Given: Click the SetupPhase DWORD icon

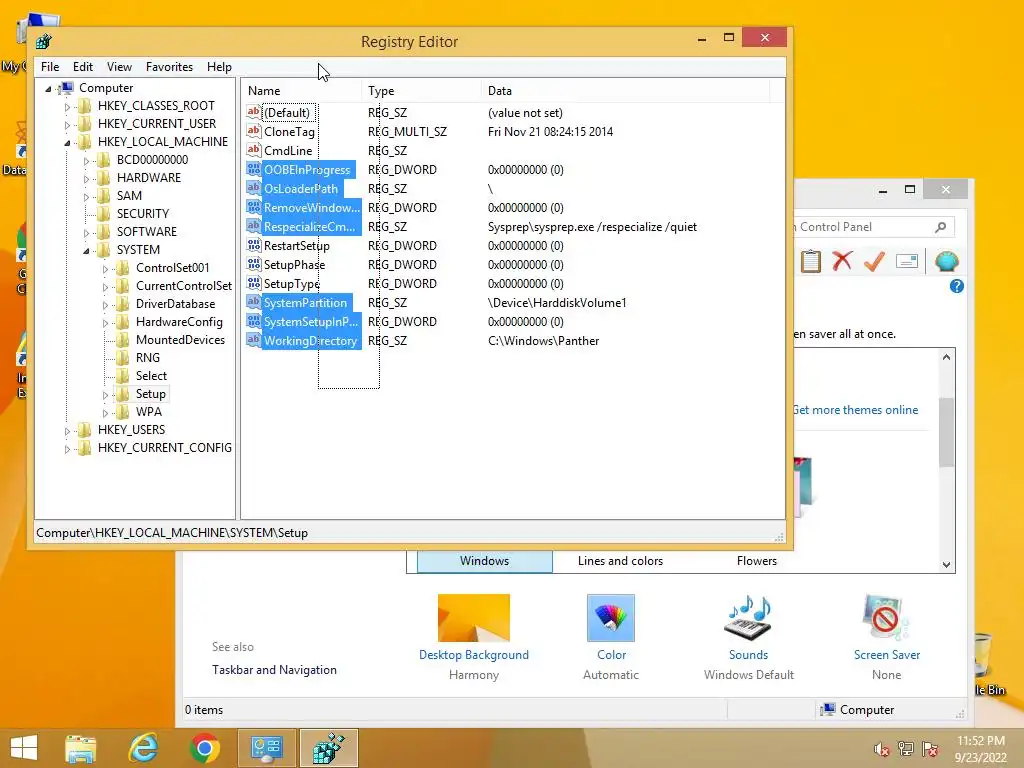Looking at the screenshot, I should (x=253, y=264).
